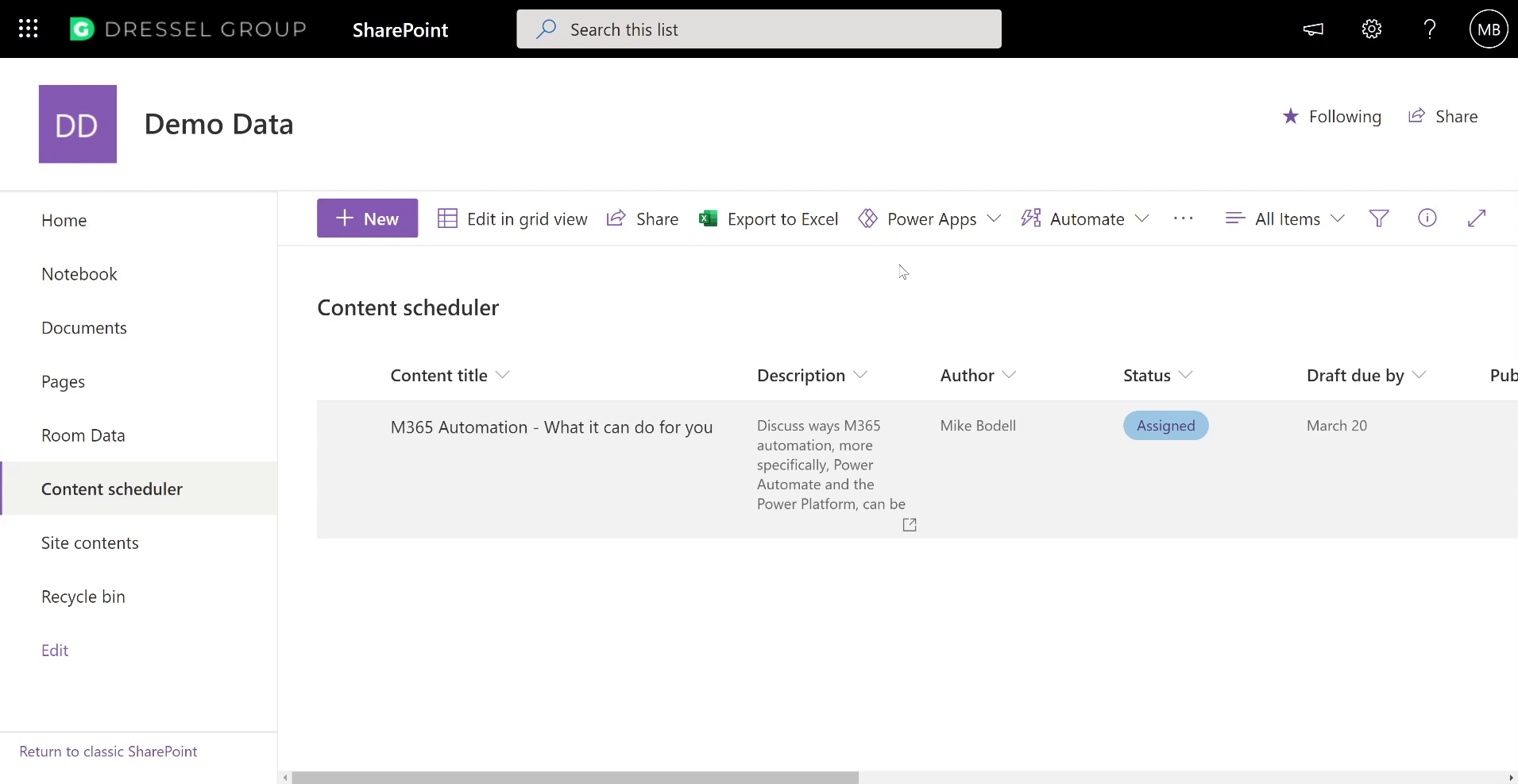Open Return to classic SharePoint link
Image resolution: width=1518 pixels, height=784 pixels.
click(x=107, y=751)
